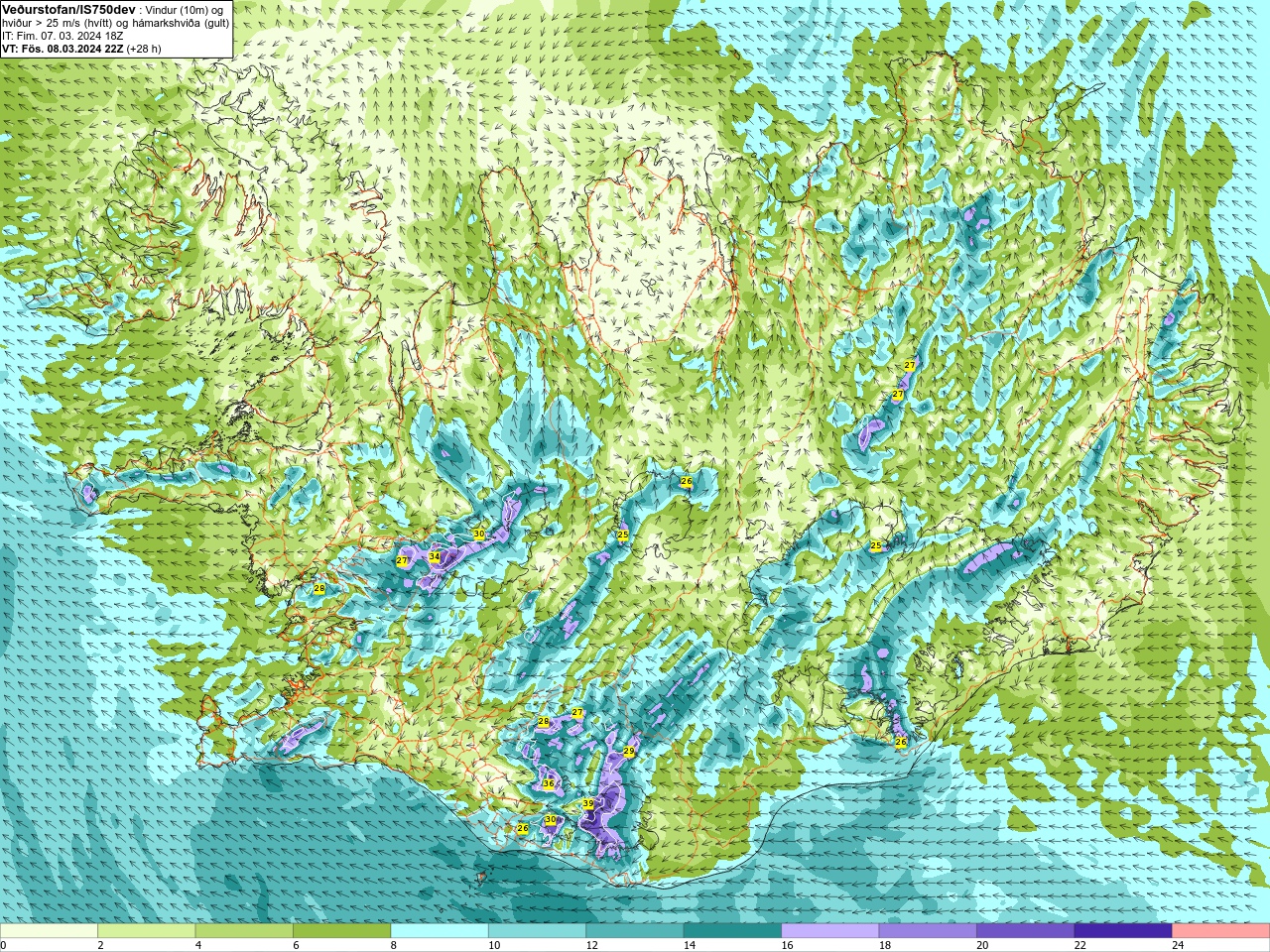Pick the dark teal 14–16 m/s legend swatch

pyautogui.click(x=733, y=930)
